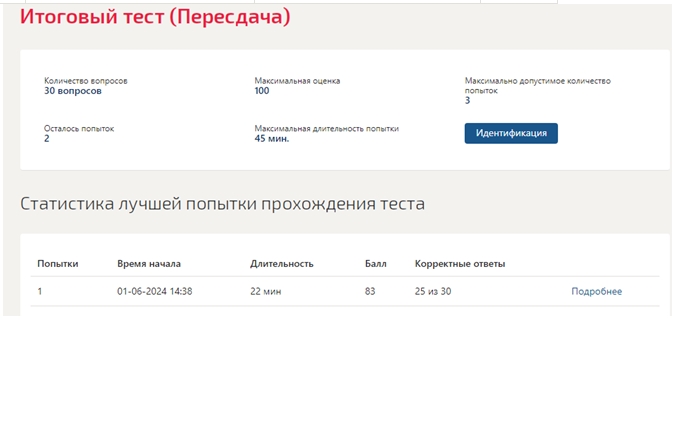Click the start time 01-06-2024 14:38 cell
This screenshot has width=692, height=436.
pos(154,291)
